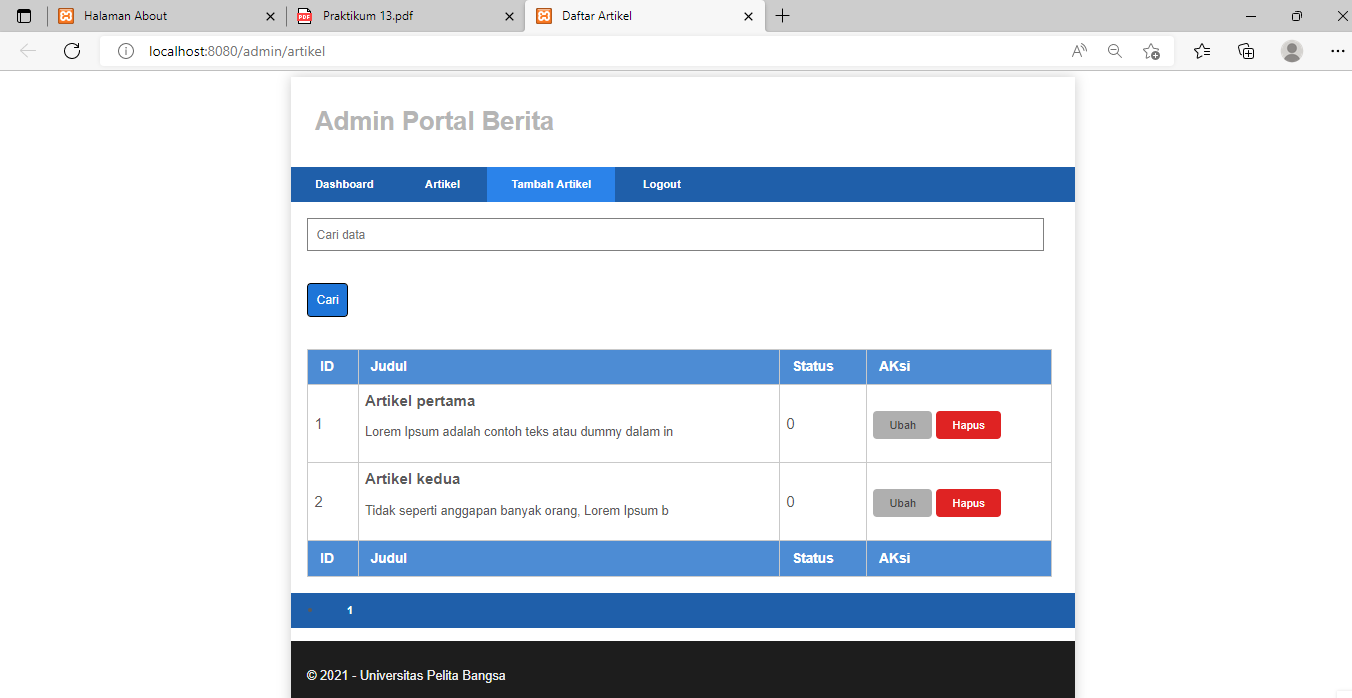Click the blue Cari search button
Image resolution: width=1352 pixels, height=698 pixels.
coord(327,299)
